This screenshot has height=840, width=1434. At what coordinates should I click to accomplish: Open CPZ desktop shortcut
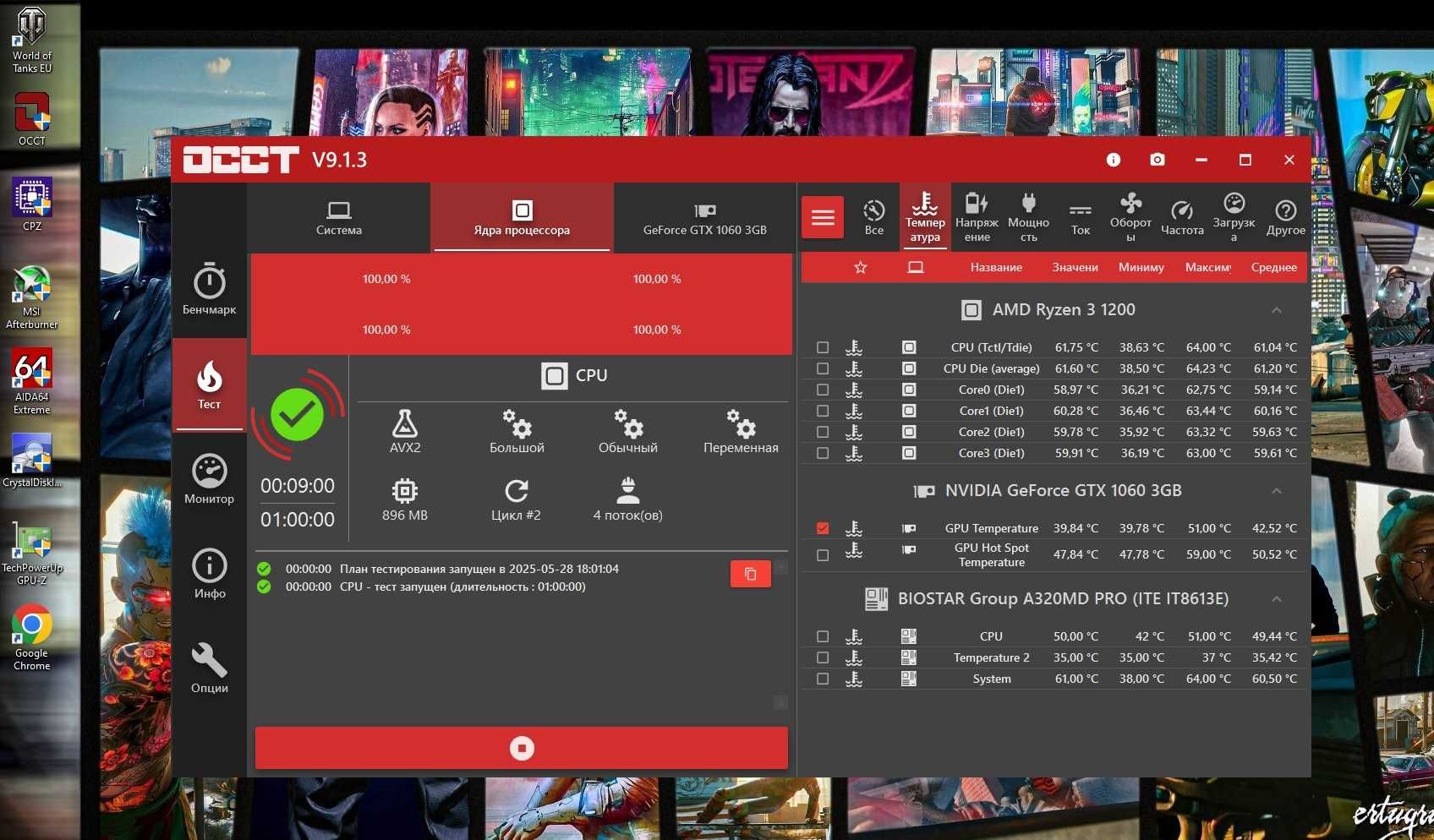pyautogui.click(x=32, y=204)
